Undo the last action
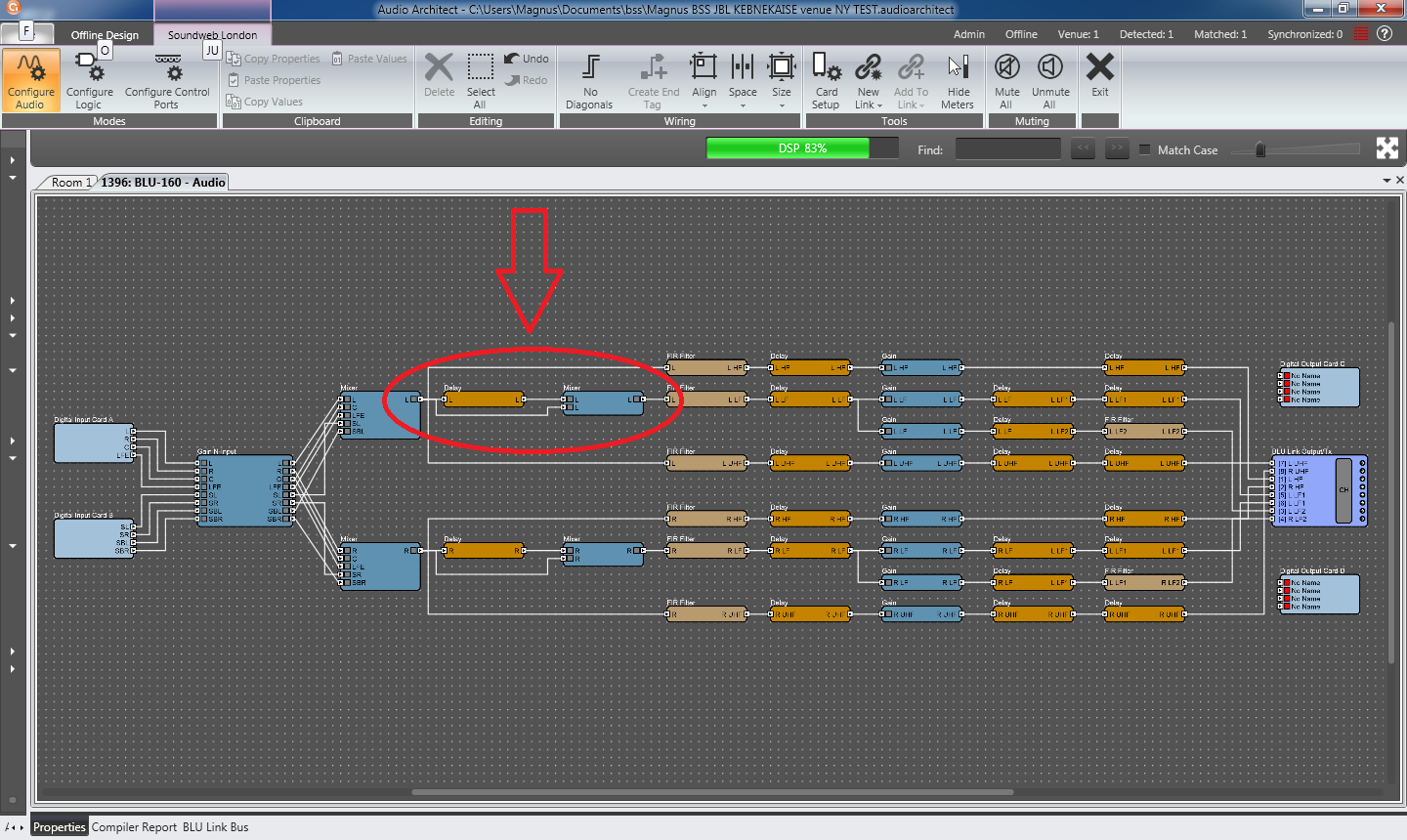Viewport: 1407px width, 840px height. (x=527, y=59)
